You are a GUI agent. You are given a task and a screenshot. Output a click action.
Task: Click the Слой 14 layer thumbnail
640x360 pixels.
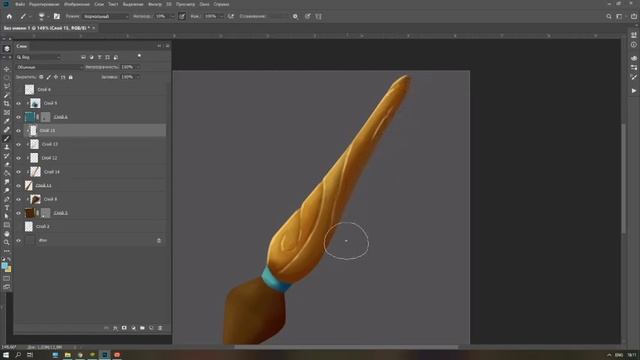(x=36, y=172)
